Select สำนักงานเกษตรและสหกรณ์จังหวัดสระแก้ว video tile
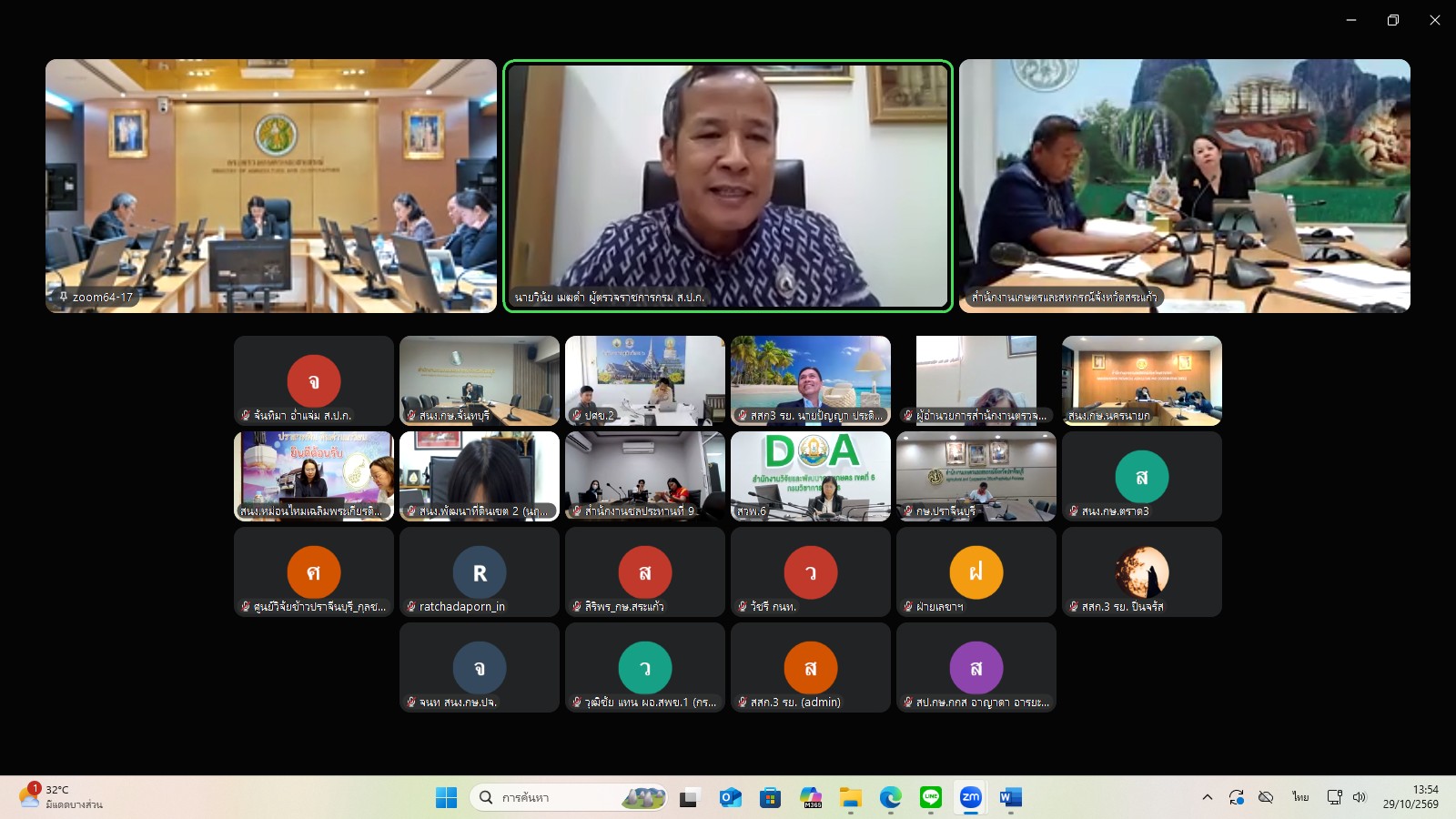The width and height of the screenshot is (1456, 819). click(1185, 186)
